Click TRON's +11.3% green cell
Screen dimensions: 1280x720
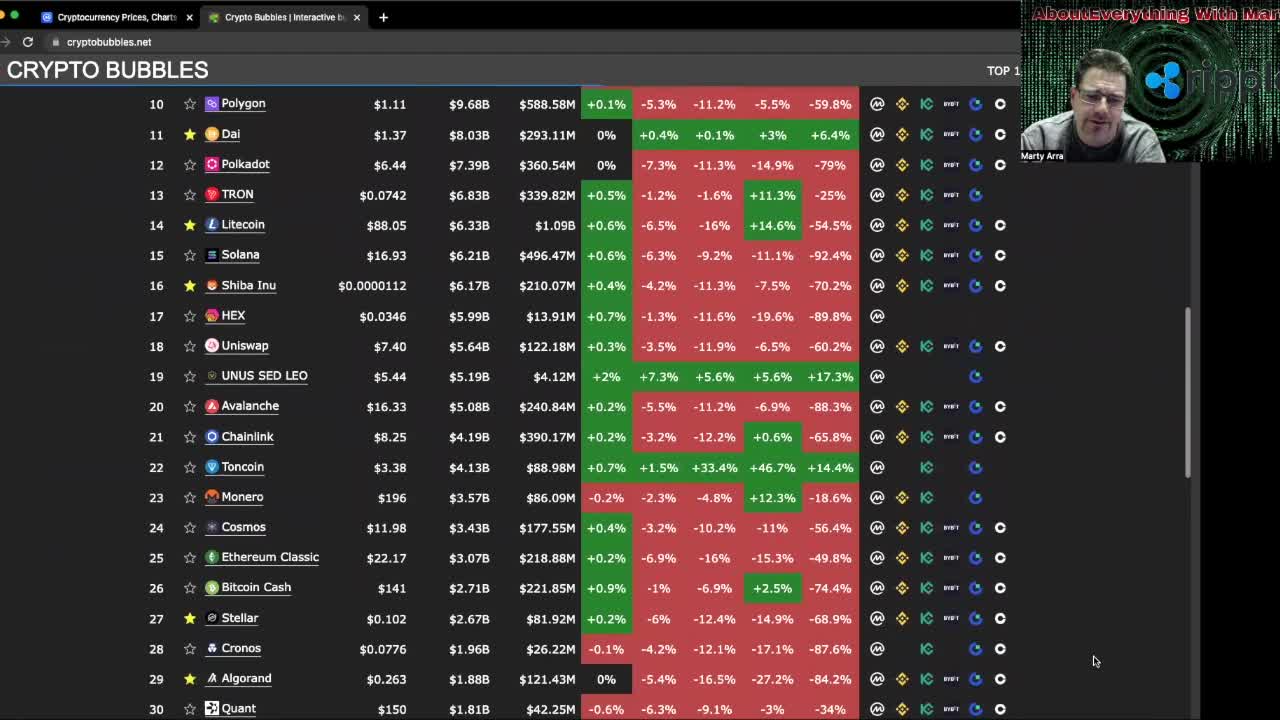coord(772,195)
